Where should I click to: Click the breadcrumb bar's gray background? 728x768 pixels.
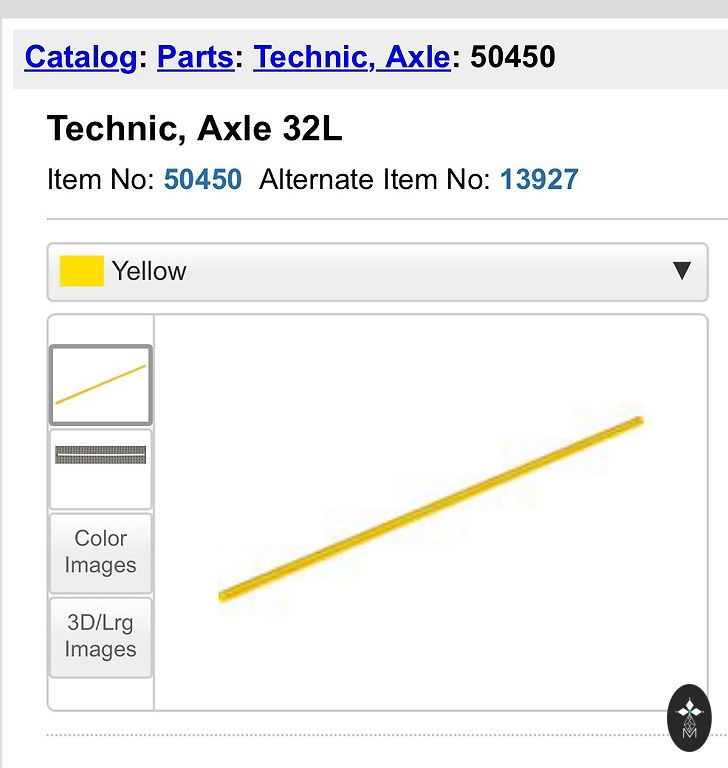tap(640, 58)
